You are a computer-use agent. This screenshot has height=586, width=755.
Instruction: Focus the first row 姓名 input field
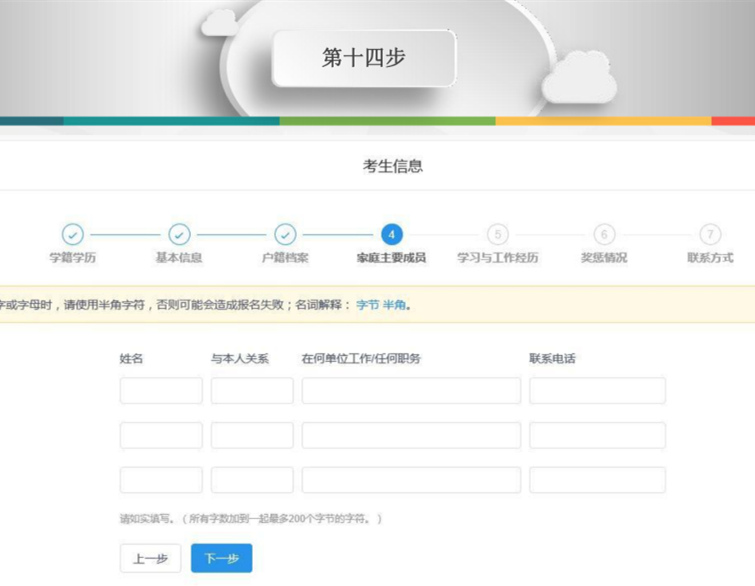pos(161,391)
